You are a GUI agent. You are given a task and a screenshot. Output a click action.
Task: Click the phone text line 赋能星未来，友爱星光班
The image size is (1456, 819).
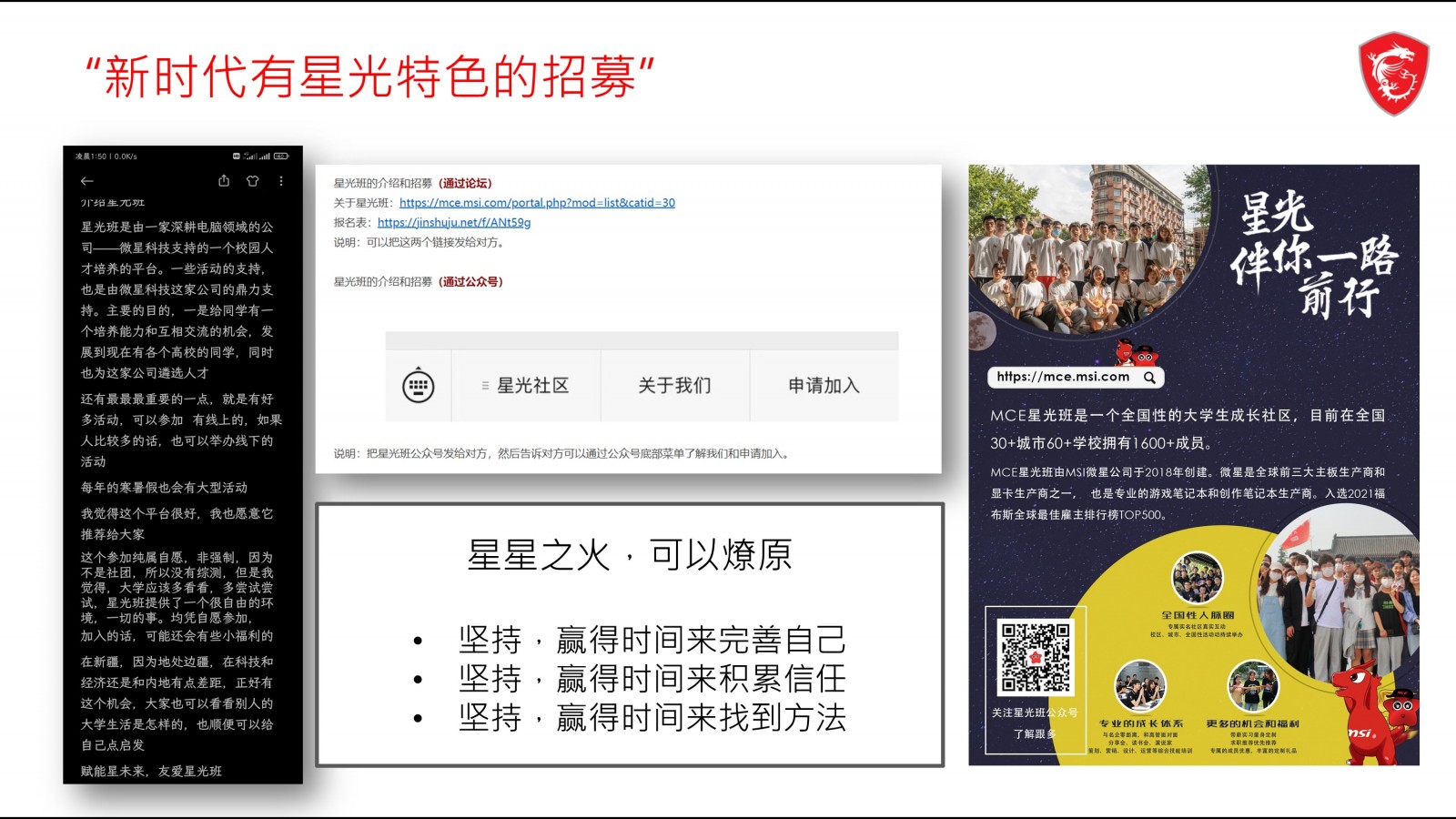[x=151, y=772]
